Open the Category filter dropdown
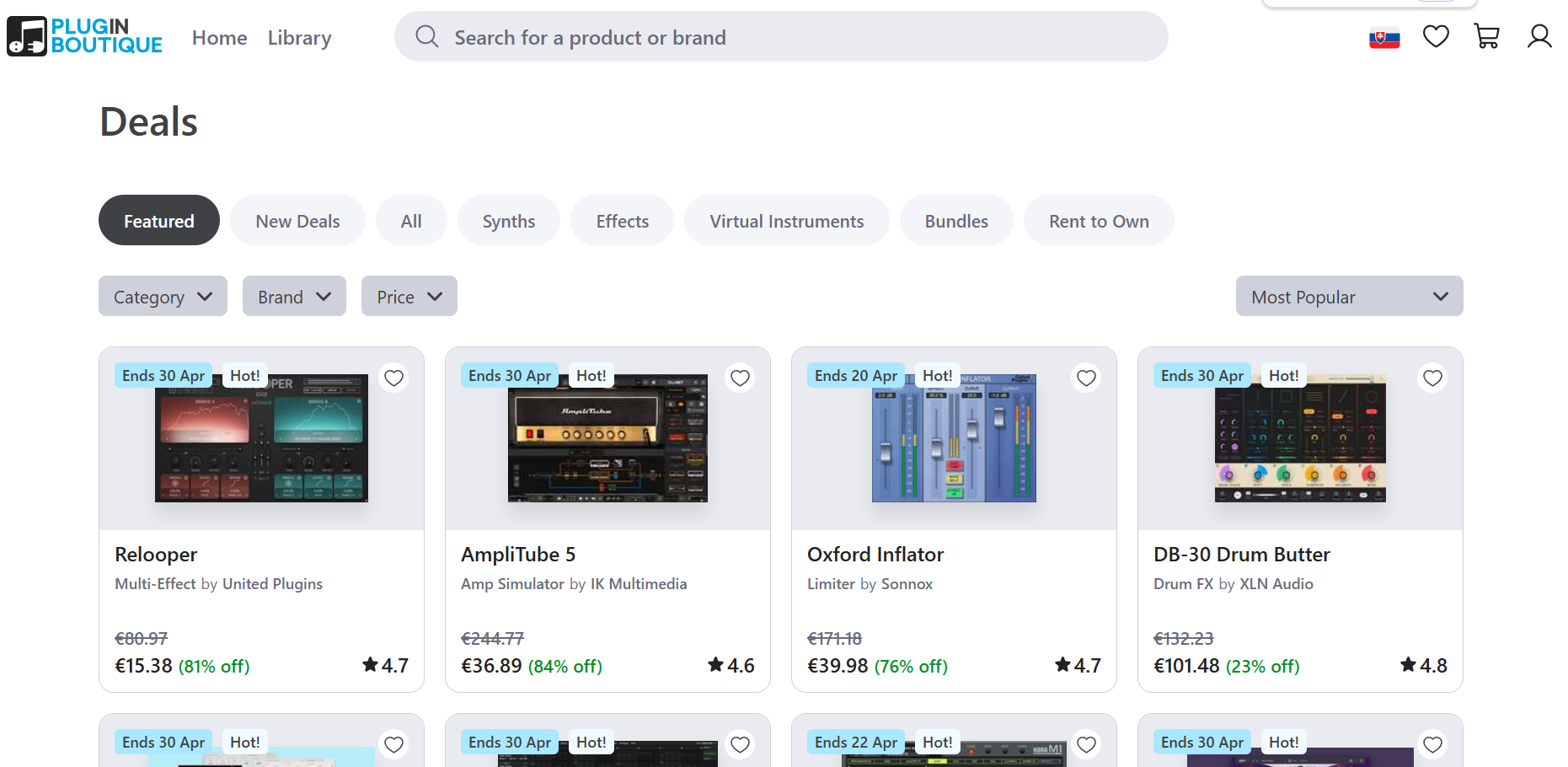Viewport: 1568px width, 767px height. click(162, 296)
